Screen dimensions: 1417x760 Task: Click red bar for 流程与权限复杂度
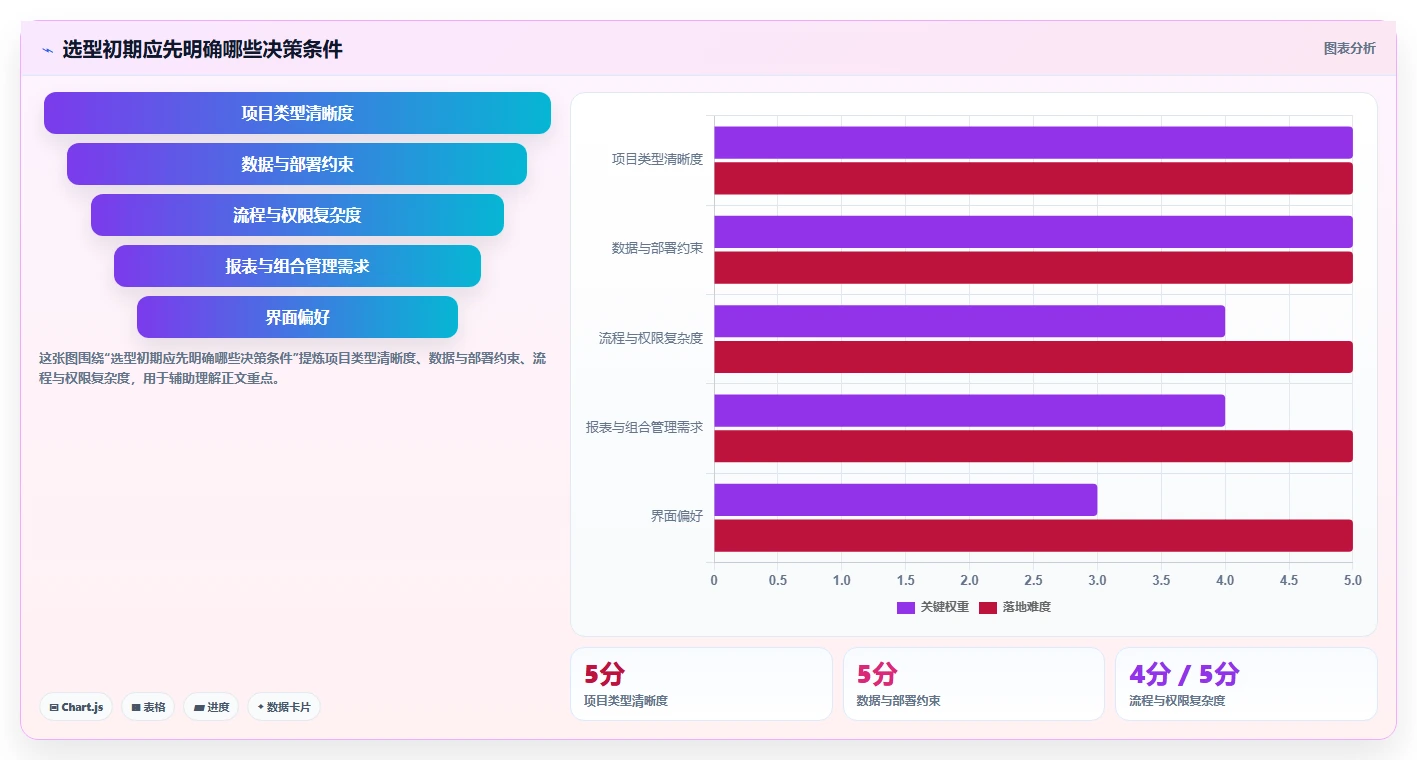(x=1033, y=357)
